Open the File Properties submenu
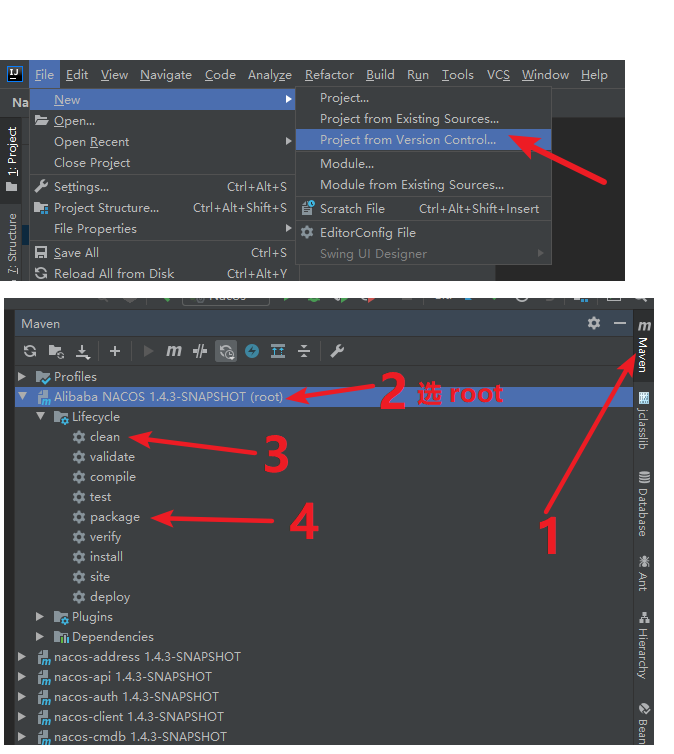 click(x=162, y=228)
